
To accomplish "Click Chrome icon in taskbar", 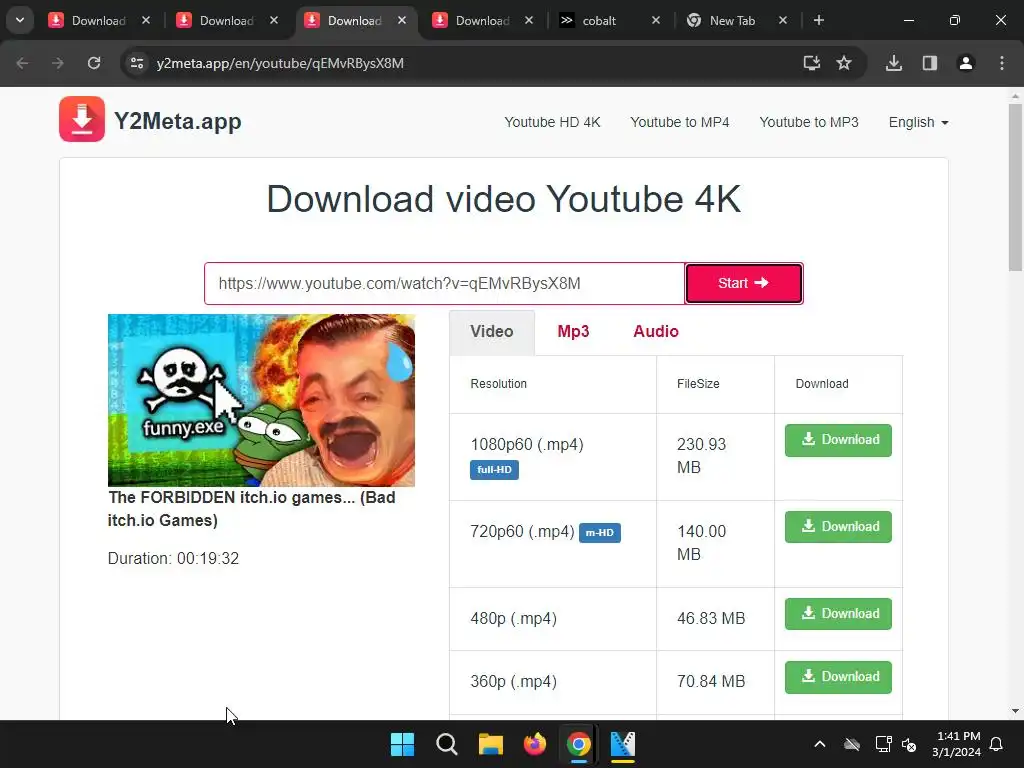I will 579,744.
